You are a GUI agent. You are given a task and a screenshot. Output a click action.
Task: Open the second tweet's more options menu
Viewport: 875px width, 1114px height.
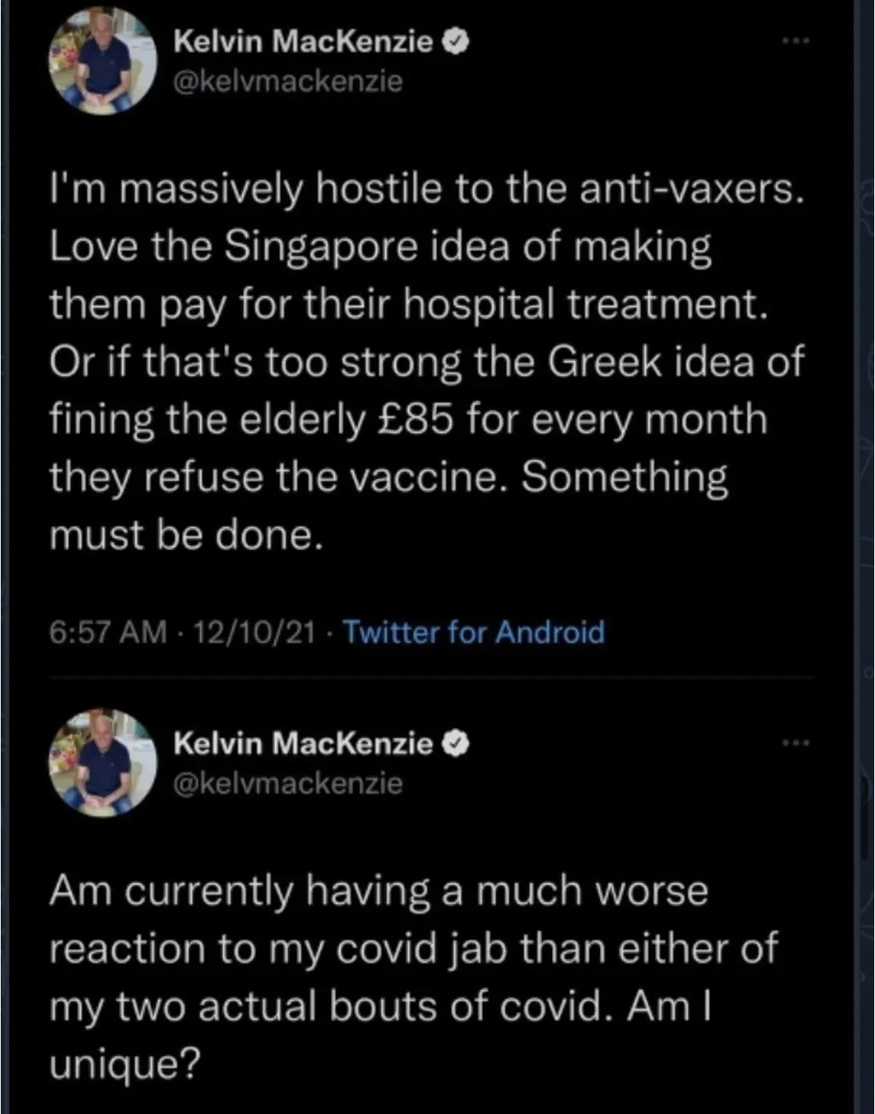tap(795, 743)
